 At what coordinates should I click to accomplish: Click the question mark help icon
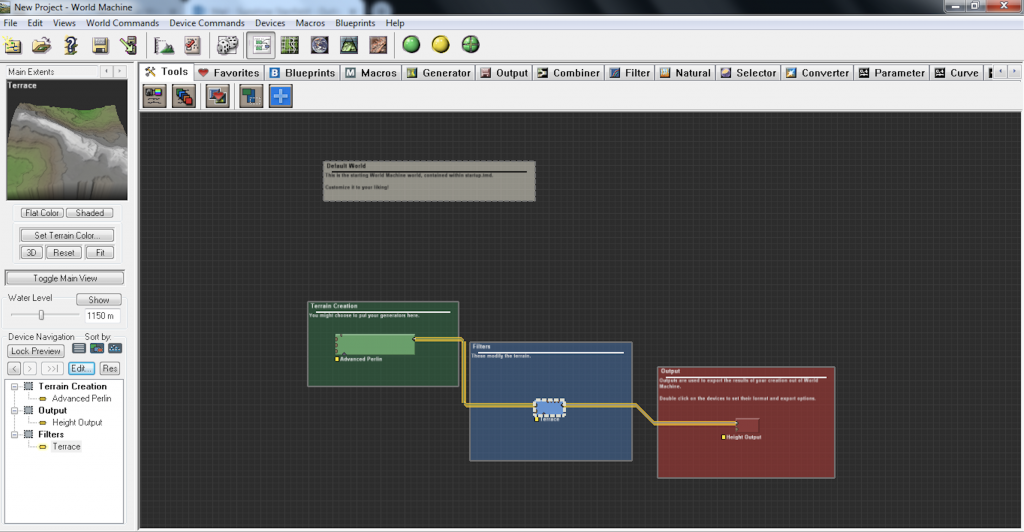tap(71, 45)
